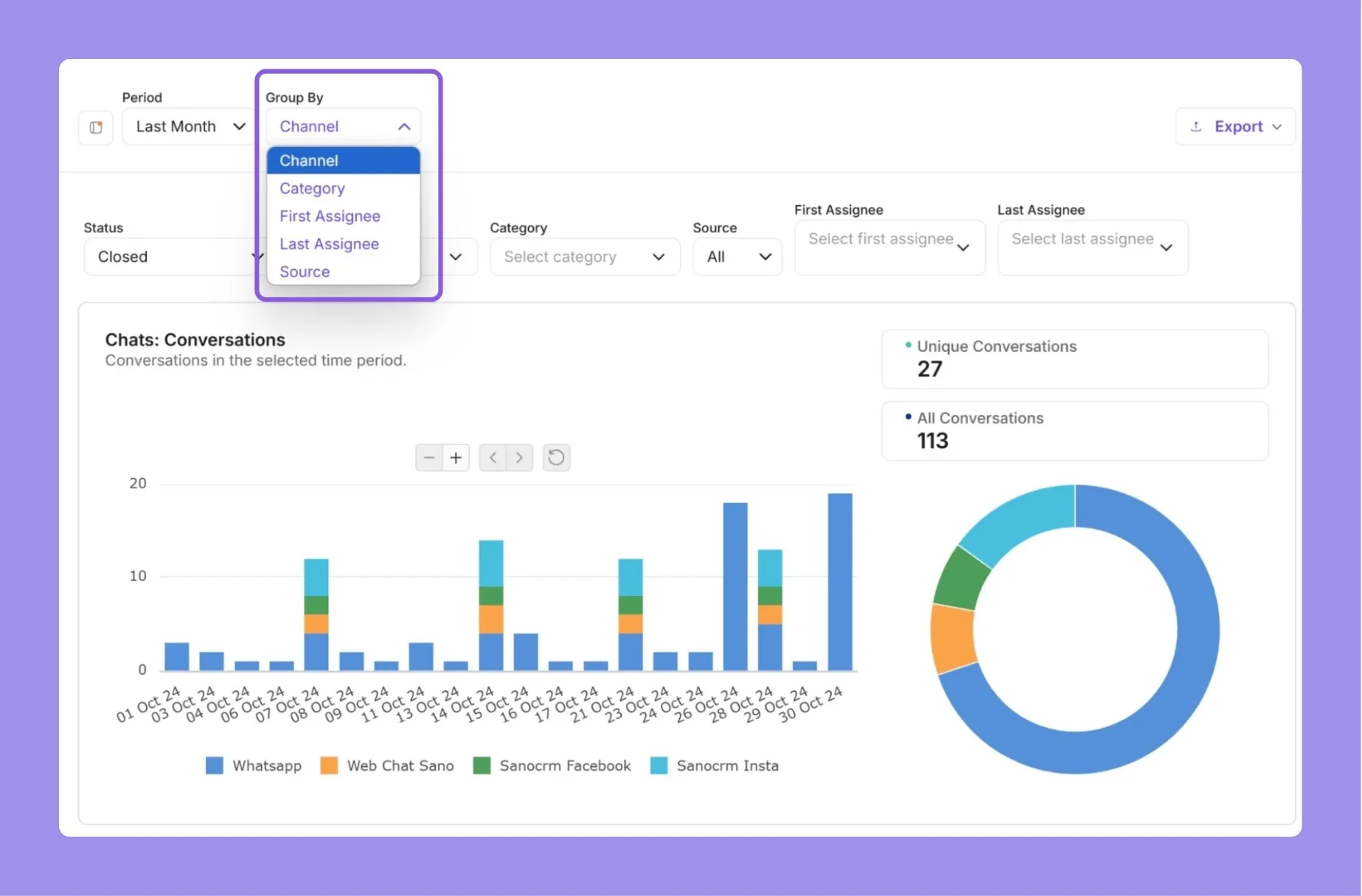Select Category in Group By list
Image resolution: width=1362 pixels, height=896 pixels.
click(344, 189)
